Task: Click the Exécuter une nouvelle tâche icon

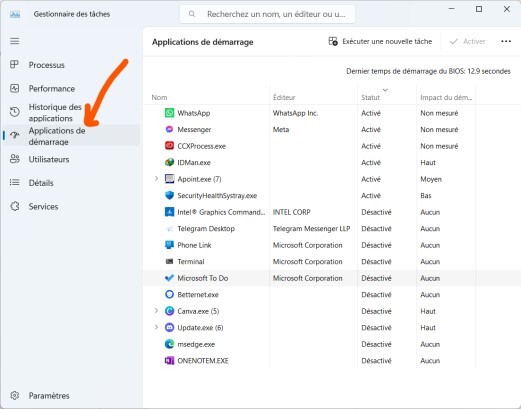Action: point(333,41)
